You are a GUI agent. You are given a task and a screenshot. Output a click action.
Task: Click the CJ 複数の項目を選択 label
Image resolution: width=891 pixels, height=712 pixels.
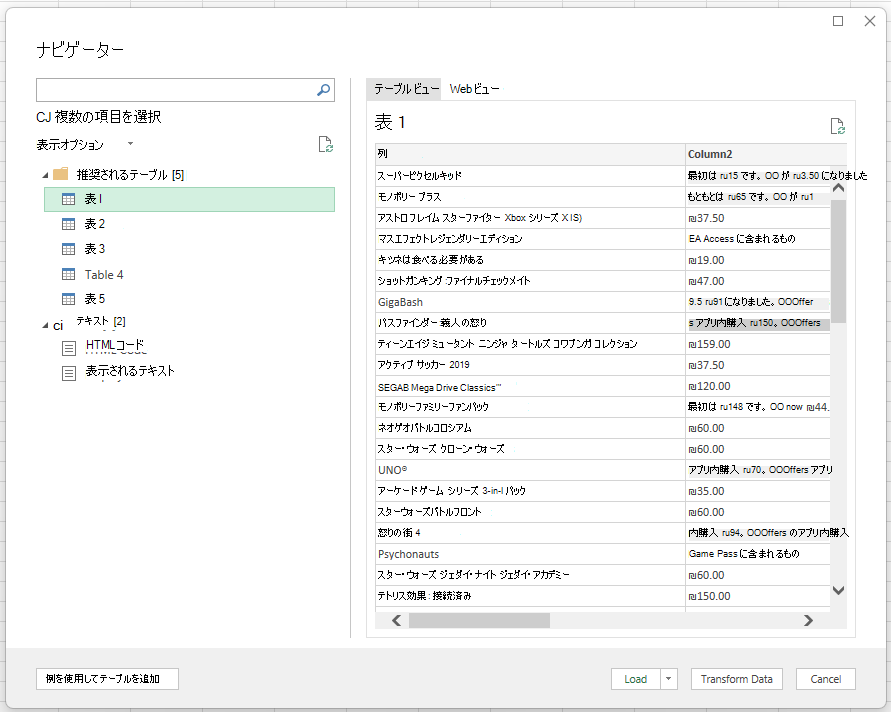[99, 117]
